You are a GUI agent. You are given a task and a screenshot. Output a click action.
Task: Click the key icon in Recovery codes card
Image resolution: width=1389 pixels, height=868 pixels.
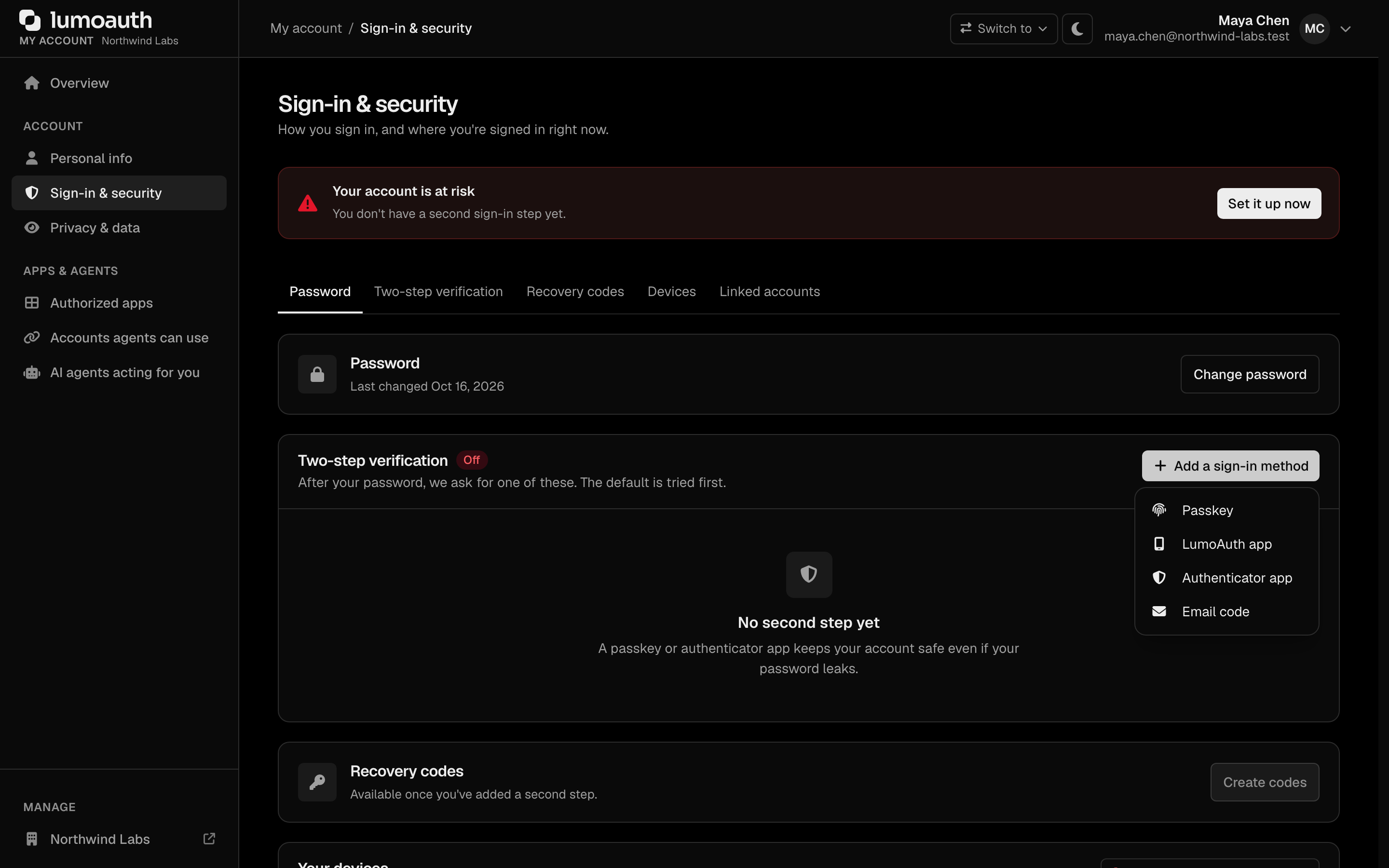tap(317, 782)
